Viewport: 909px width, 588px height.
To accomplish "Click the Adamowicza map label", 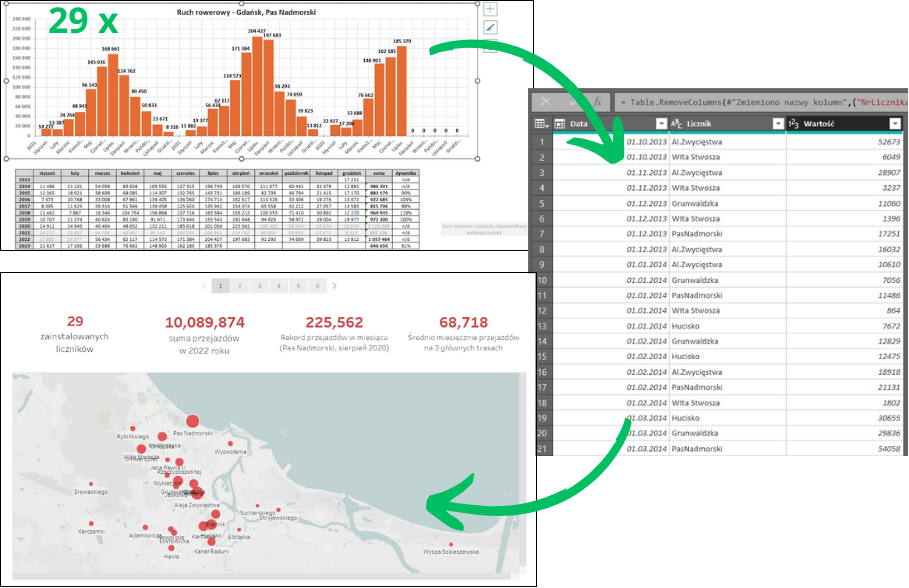I will 144,535.
